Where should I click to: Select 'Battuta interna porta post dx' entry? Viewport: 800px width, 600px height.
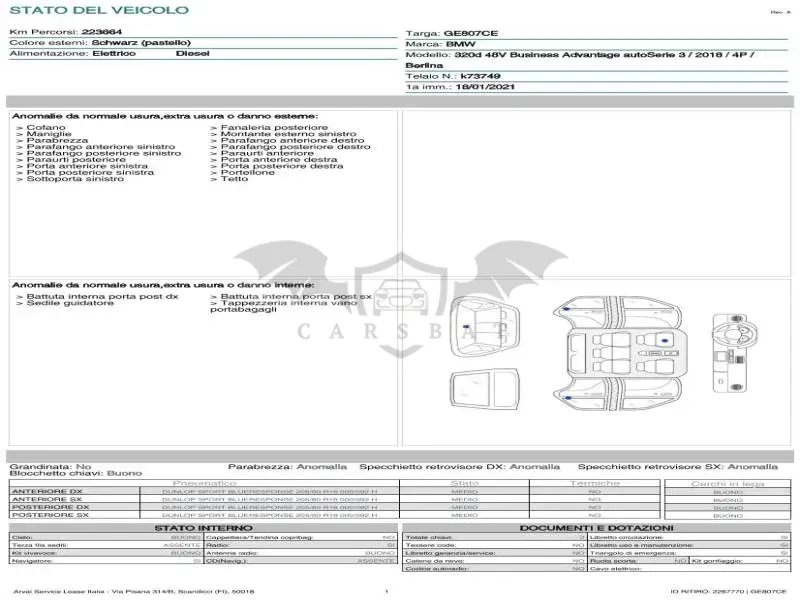[103, 296]
